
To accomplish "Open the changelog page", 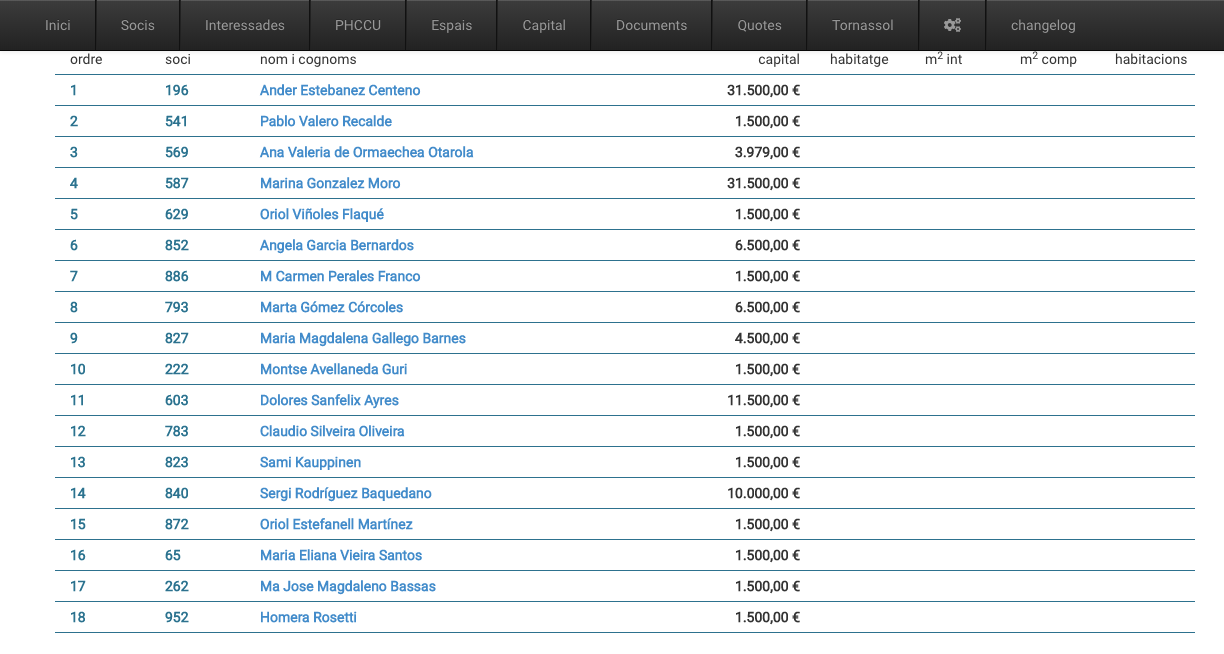I will click(x=1043, y=25).
